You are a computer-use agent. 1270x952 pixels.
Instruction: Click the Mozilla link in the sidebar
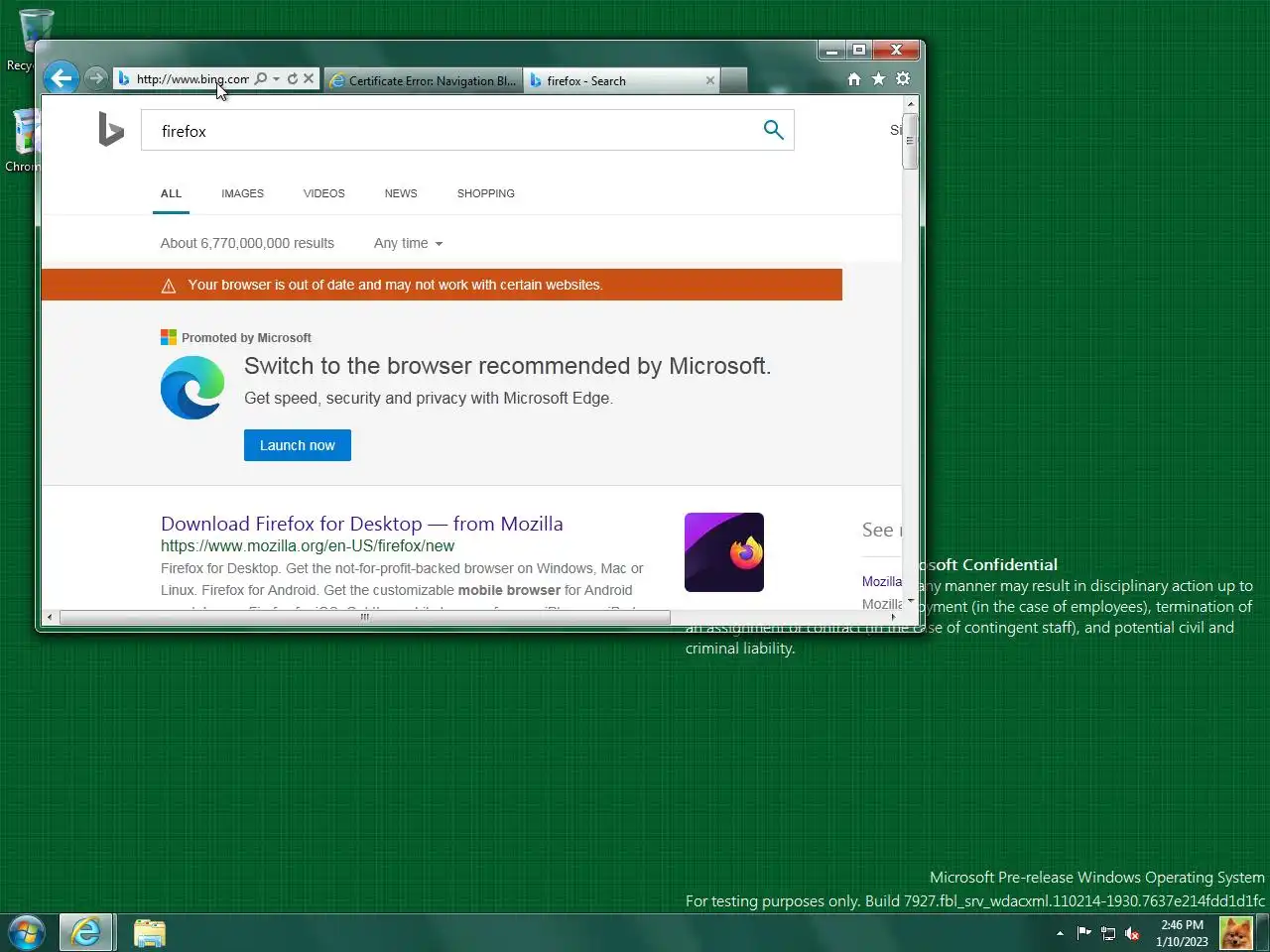pyautogui.click(x=882, y=581)
